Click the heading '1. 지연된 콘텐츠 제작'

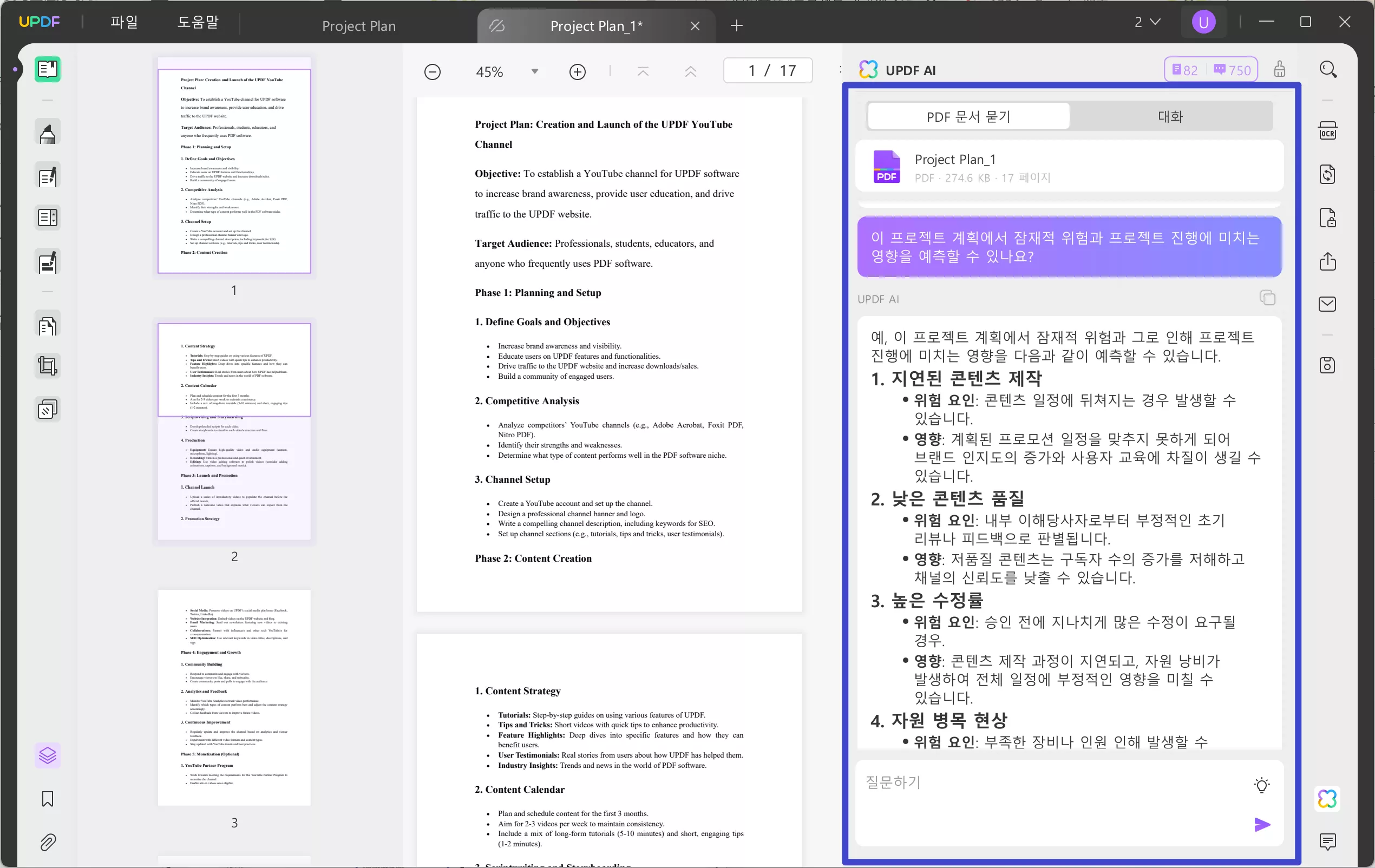coord(957,378)
